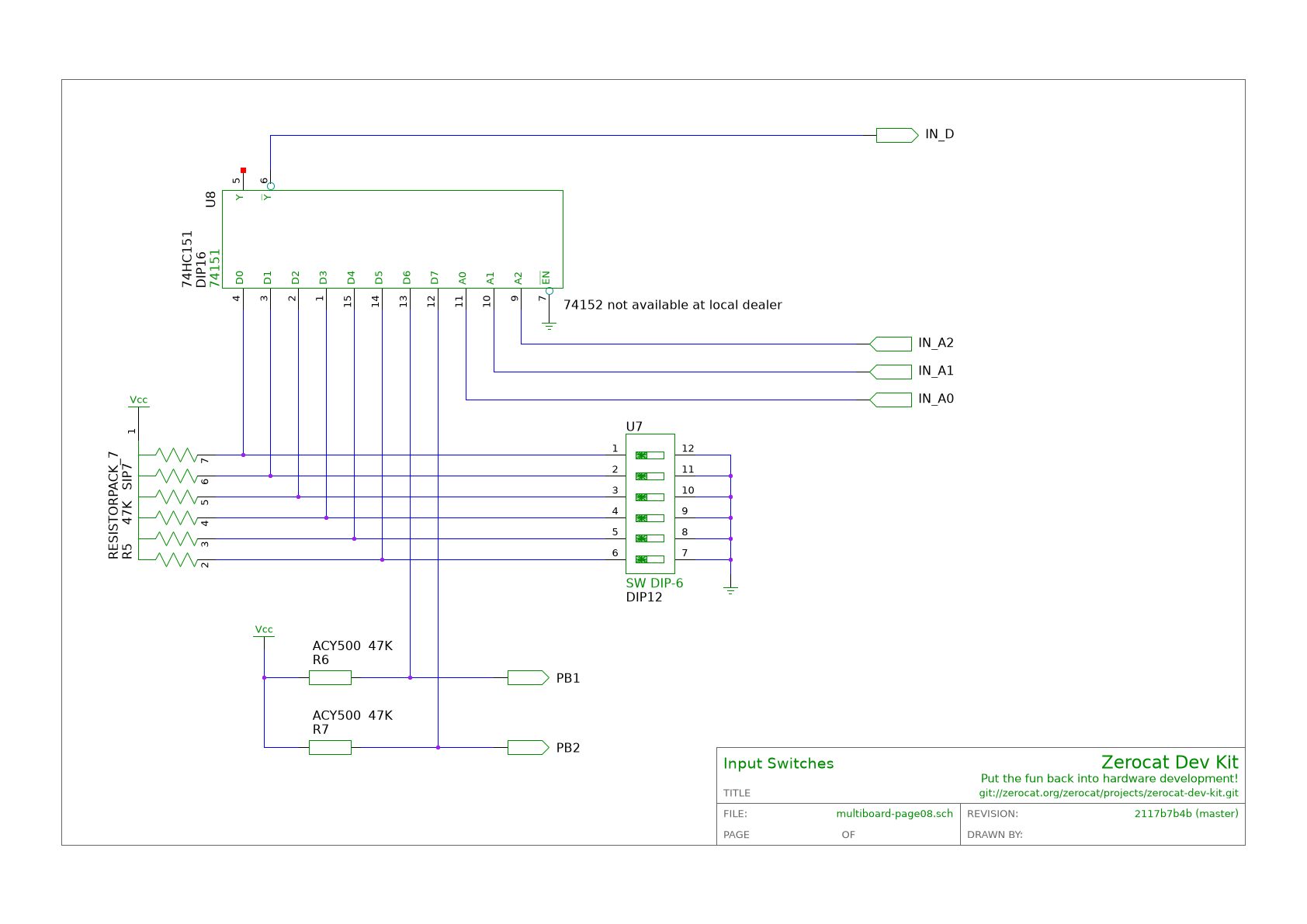Viewport: 1307px width, 924px height.
Task: Click the Zerocat Dev Kit heading
Action: pyautogui.click(x=1170, y=763)
